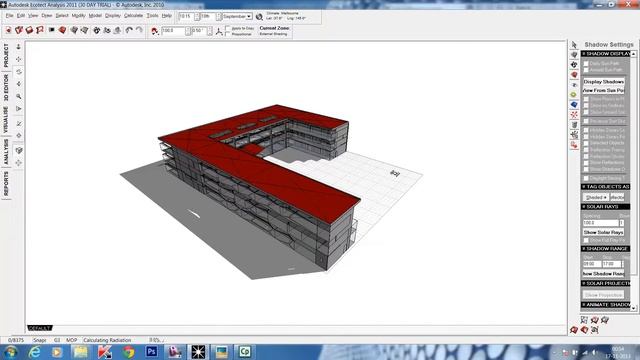Click the paw-shaped toolbar icon

tap(97, 30)
